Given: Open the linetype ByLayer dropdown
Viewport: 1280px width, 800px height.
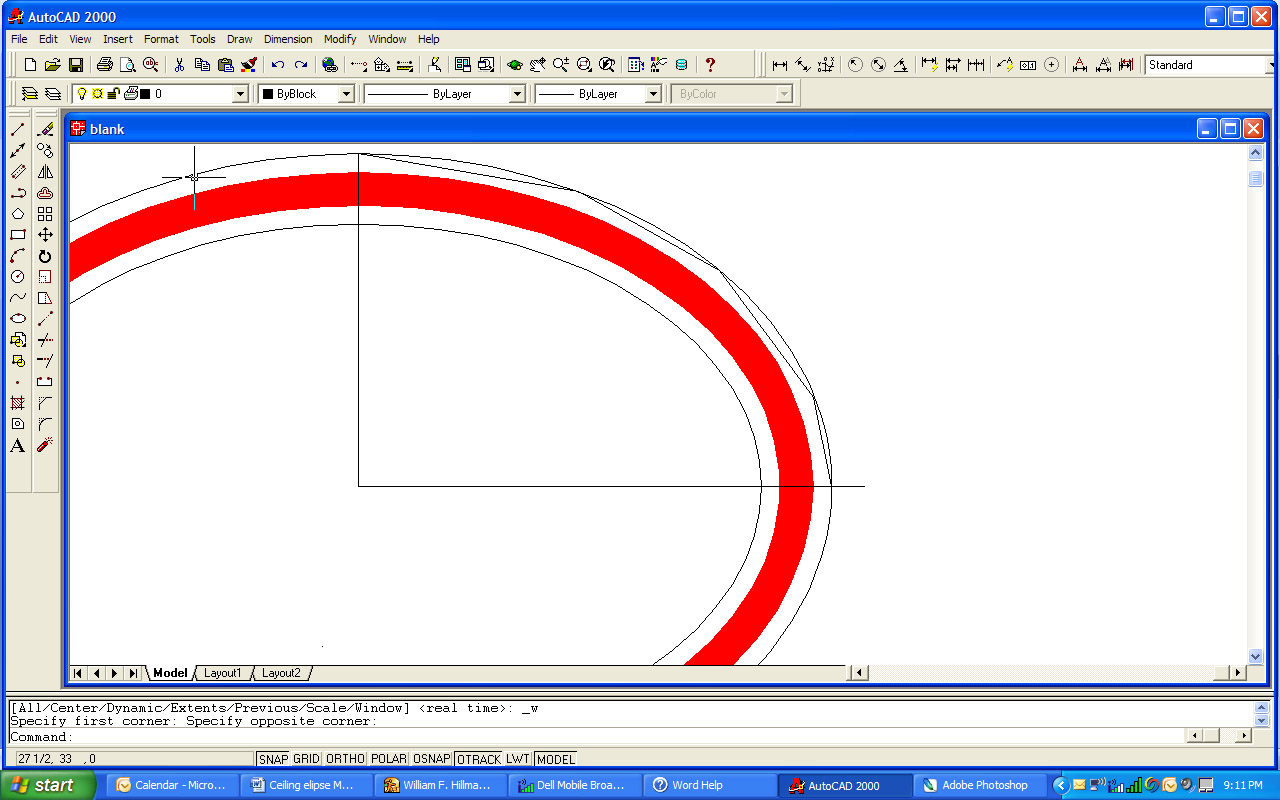Looking at the screenshot, I should 517,94.
